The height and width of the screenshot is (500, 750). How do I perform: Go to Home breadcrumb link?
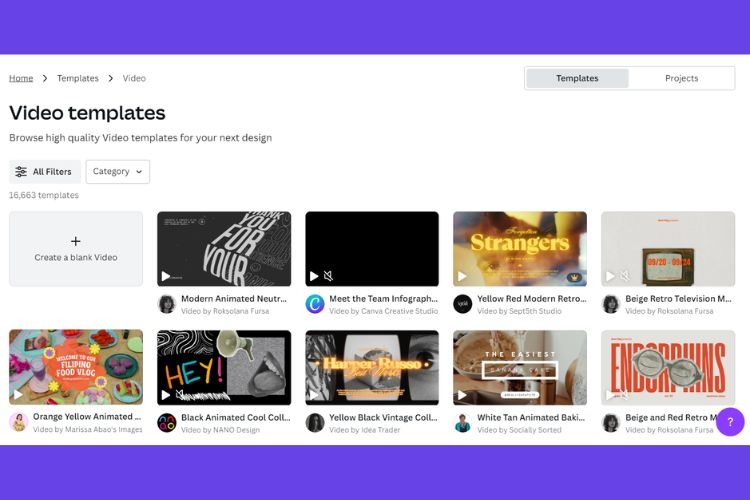(x=21, y=78)
